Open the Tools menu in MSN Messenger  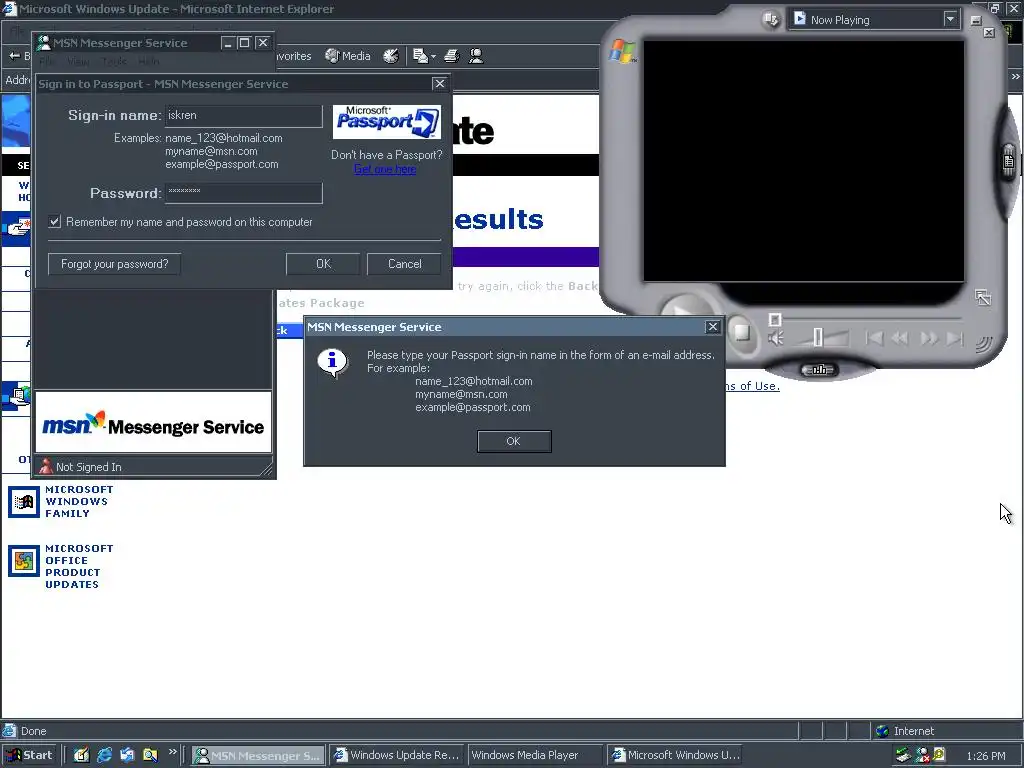(114, 61)
